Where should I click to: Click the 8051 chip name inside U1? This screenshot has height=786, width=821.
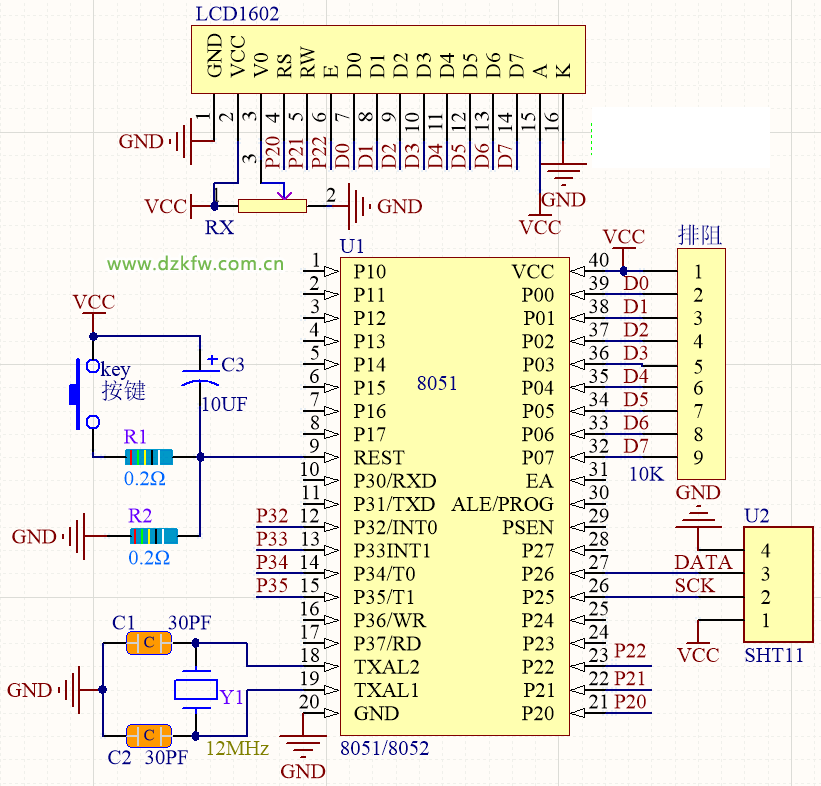437,383
